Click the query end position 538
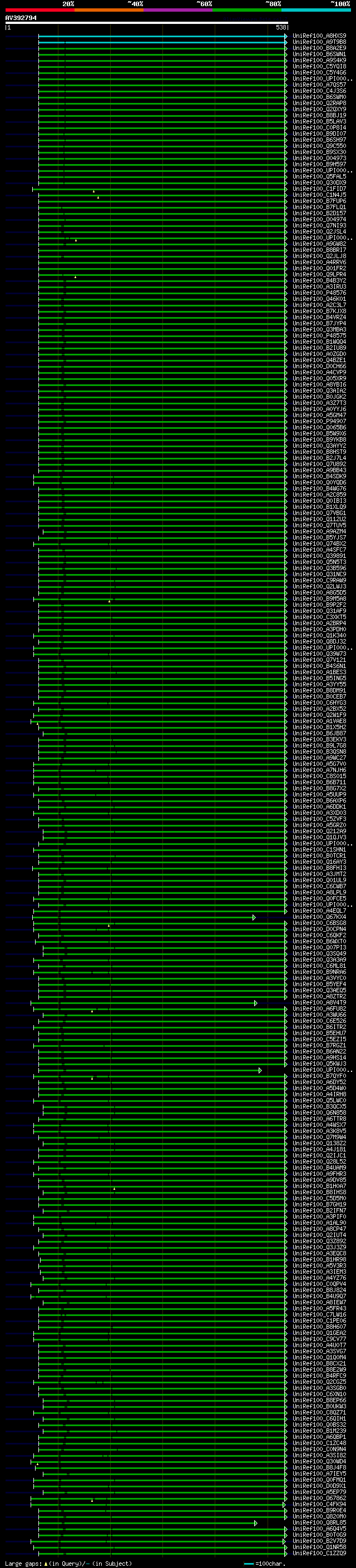356x1568 pixels. (x=281, y=27)
